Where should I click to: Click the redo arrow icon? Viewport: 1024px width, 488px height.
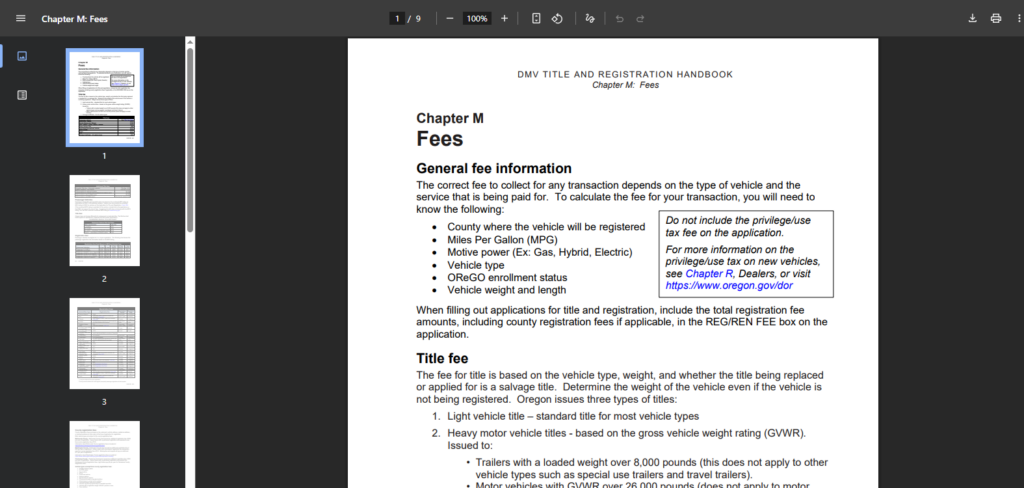[641, 18]
